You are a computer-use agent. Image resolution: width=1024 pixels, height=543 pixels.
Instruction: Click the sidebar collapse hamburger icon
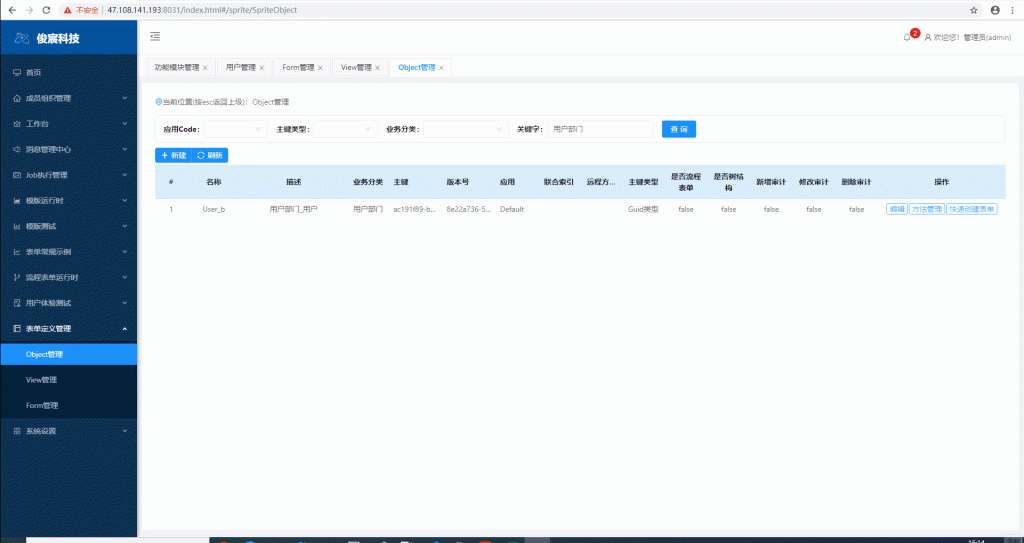(x=155, y=37)
